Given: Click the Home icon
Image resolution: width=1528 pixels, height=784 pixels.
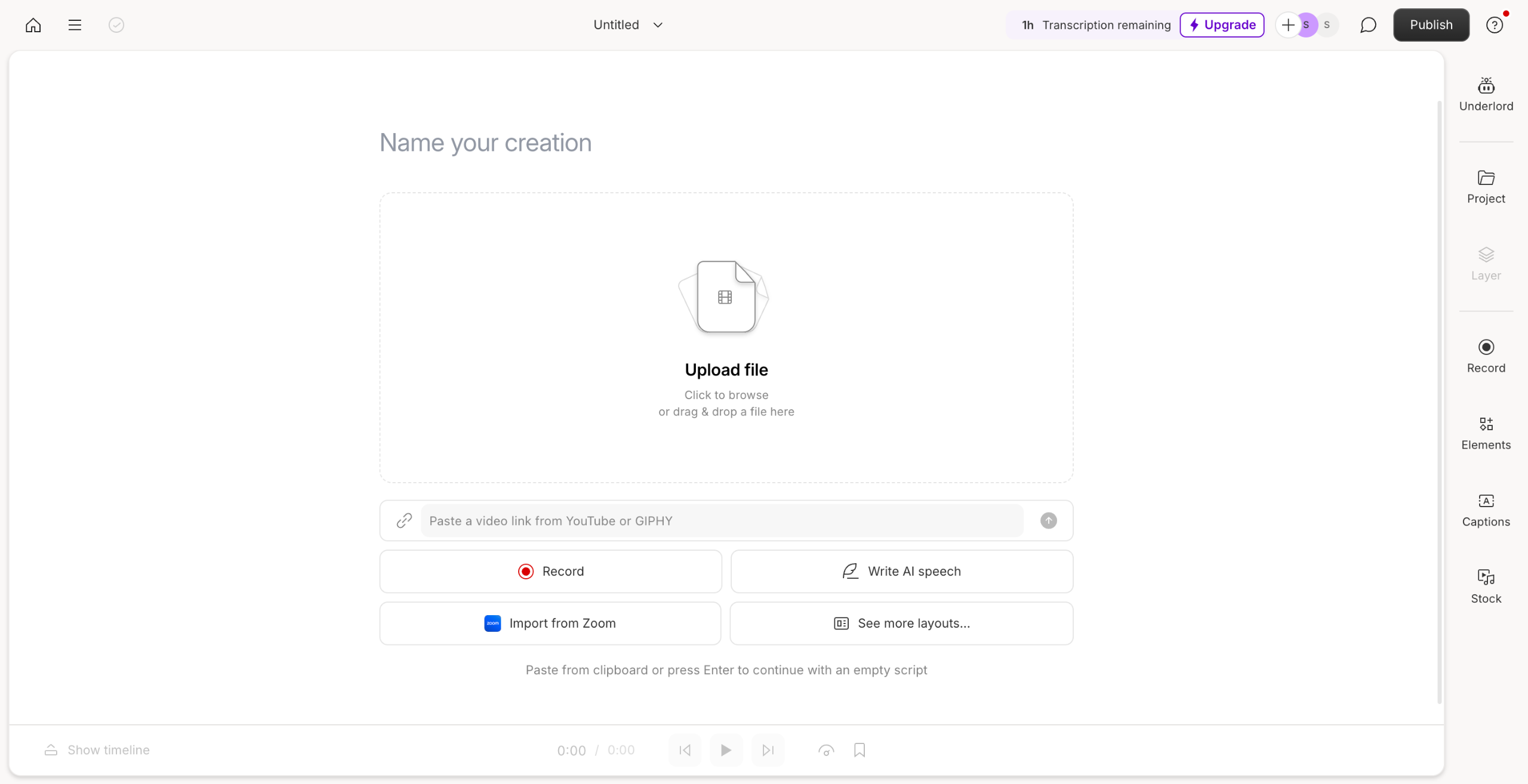Looking at the screenshot, I should [x=33, y=25].
